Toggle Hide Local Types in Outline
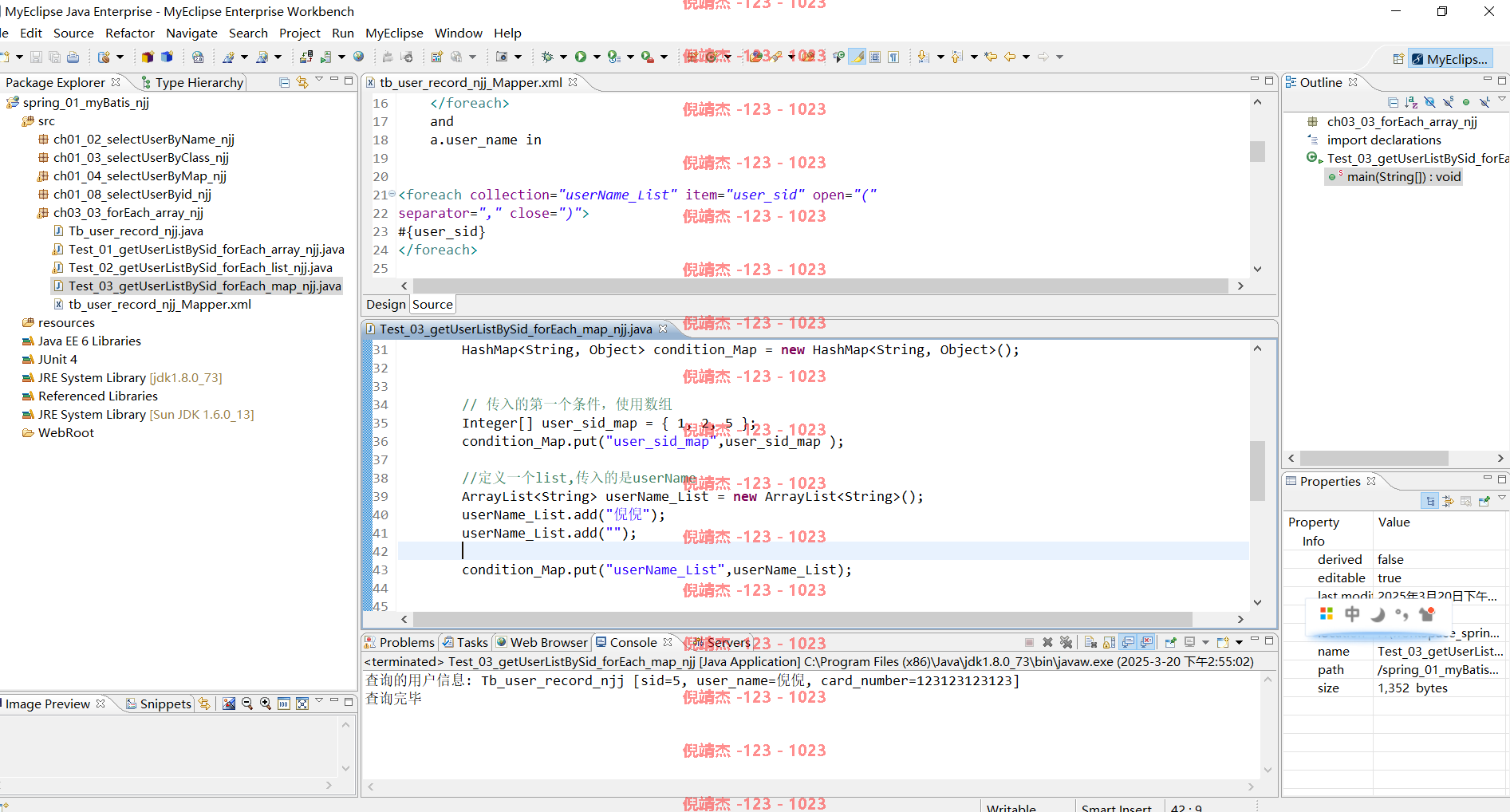1510x812 pixels. [x=1484, y=102]
